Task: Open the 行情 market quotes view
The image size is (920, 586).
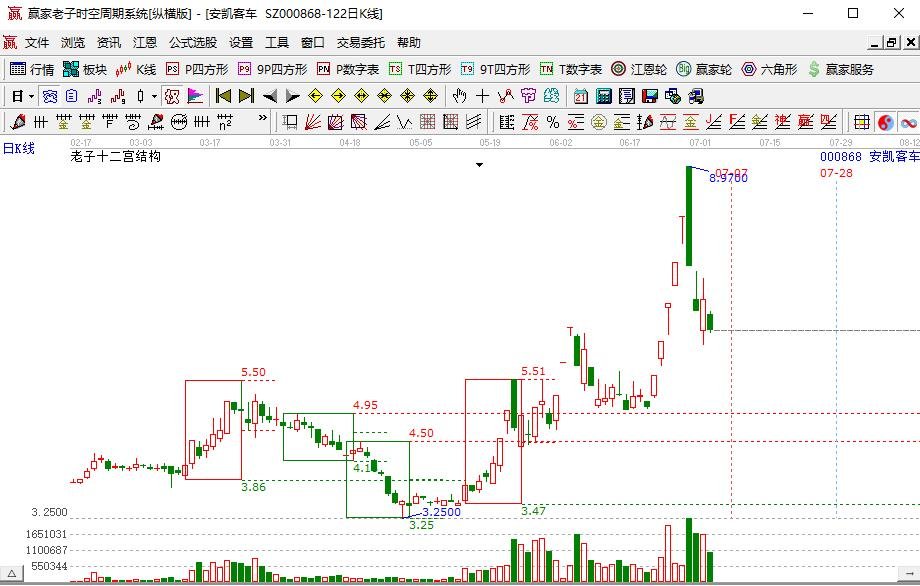Action: point(32,69)
